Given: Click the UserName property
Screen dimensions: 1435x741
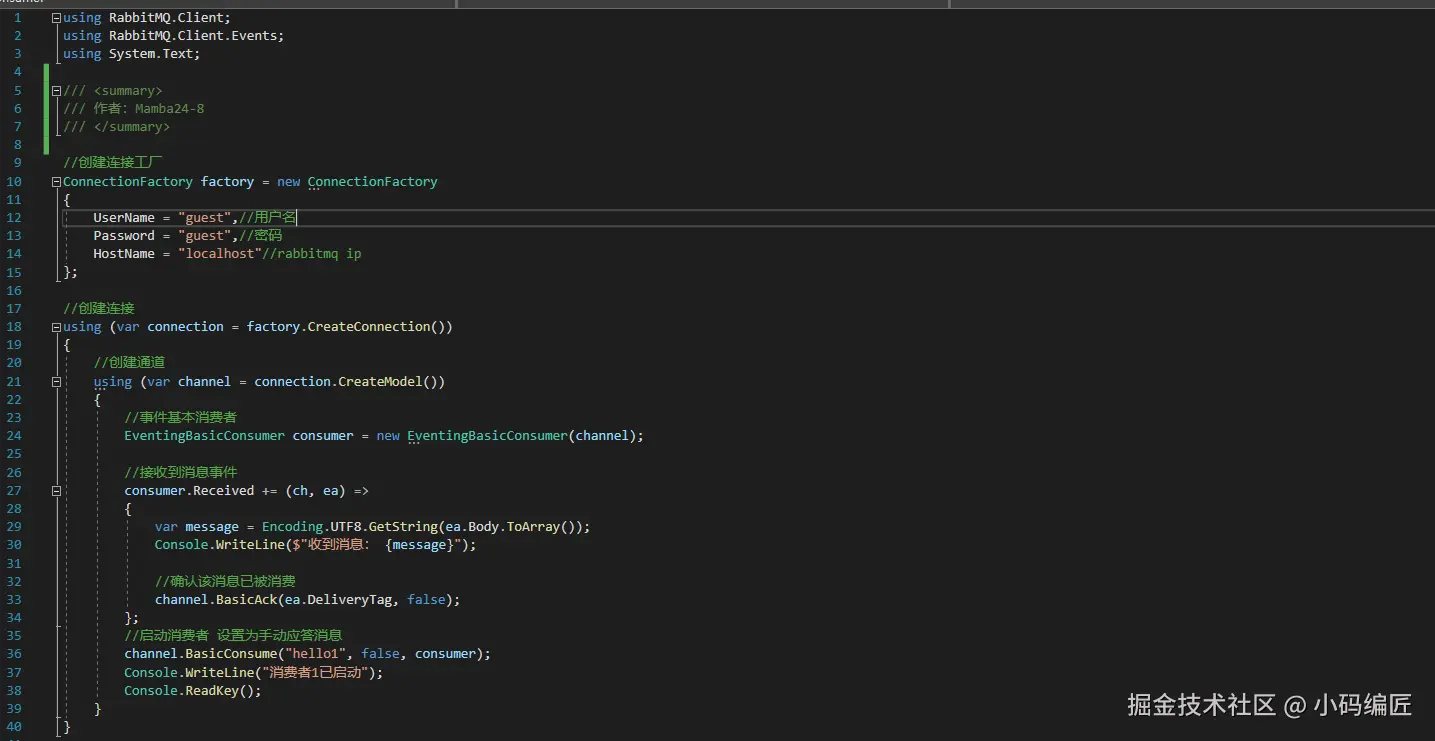Looking at the screenshot, I should tap(124, 217).
